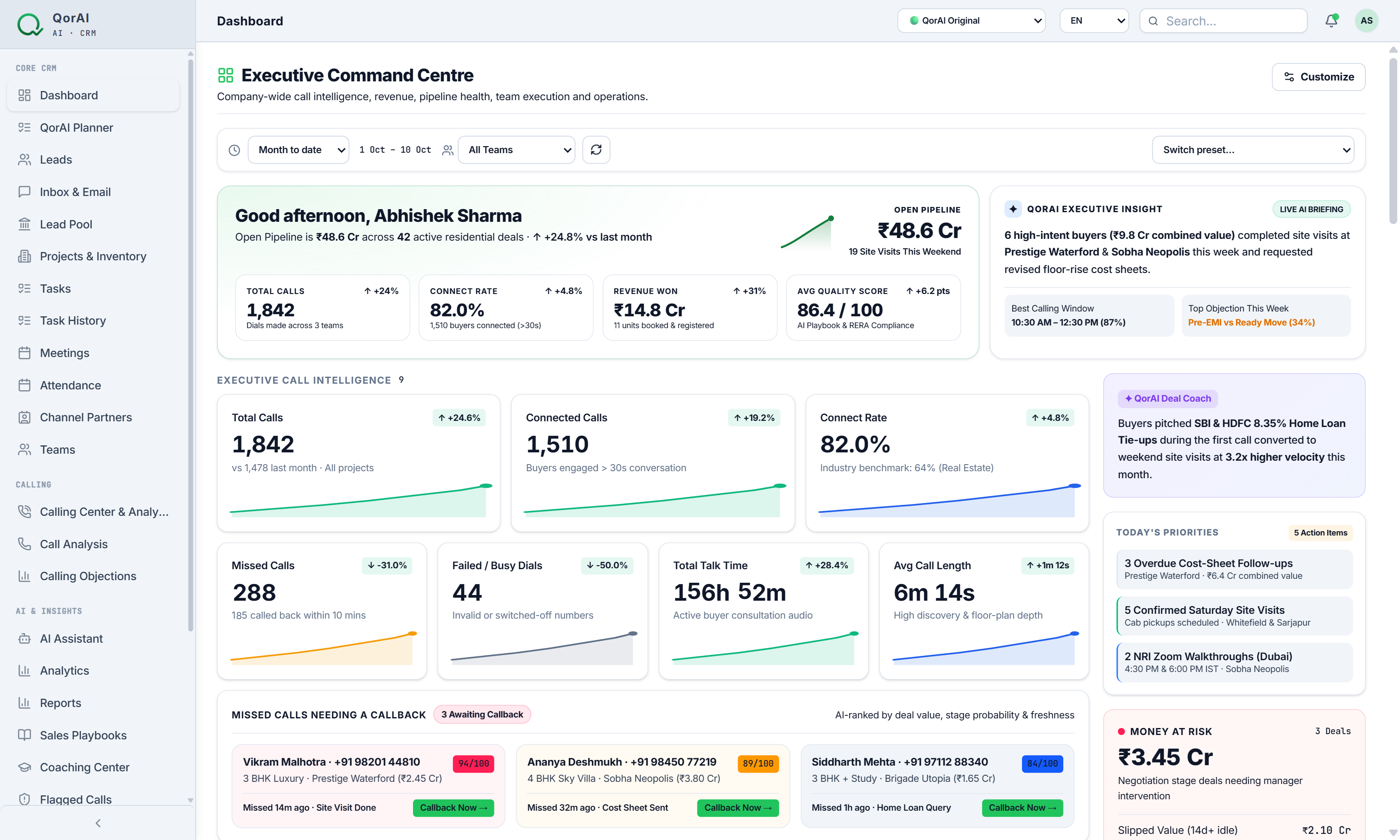The width and height of the screenshot is (1400, 840).
Task: Open the EN language dropdown
Action: point(1094,21)
